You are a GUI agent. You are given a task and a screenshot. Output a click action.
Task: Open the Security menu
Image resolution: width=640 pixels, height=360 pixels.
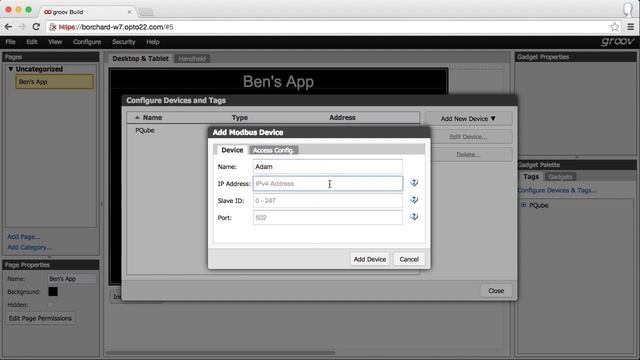point(124,42)
